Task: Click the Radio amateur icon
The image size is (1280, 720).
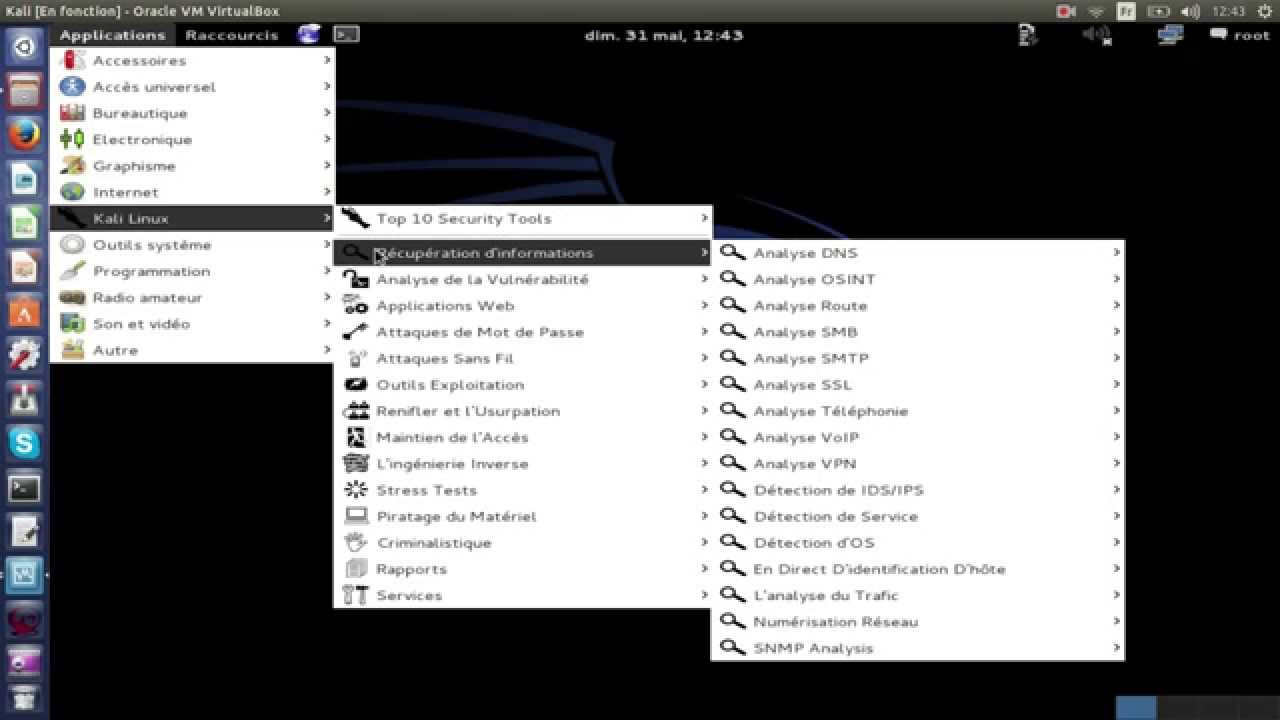Action: point(72,297)
